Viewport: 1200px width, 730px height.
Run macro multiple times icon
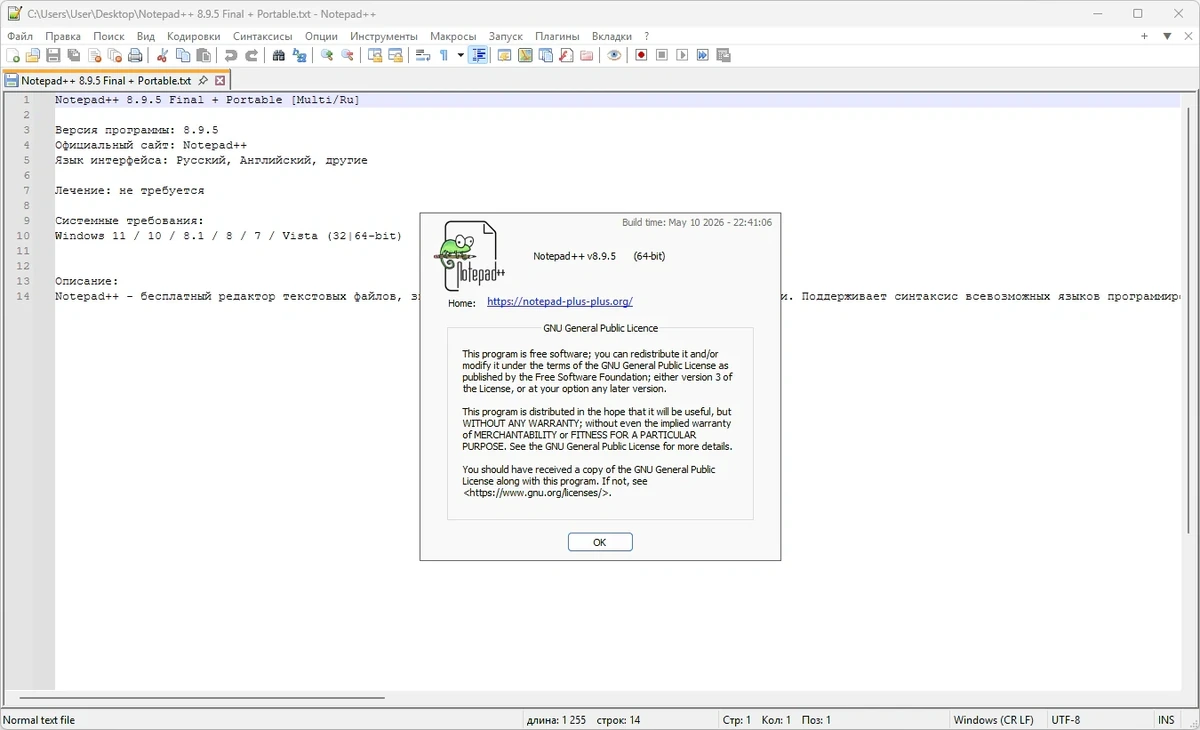tap(702, 55)
